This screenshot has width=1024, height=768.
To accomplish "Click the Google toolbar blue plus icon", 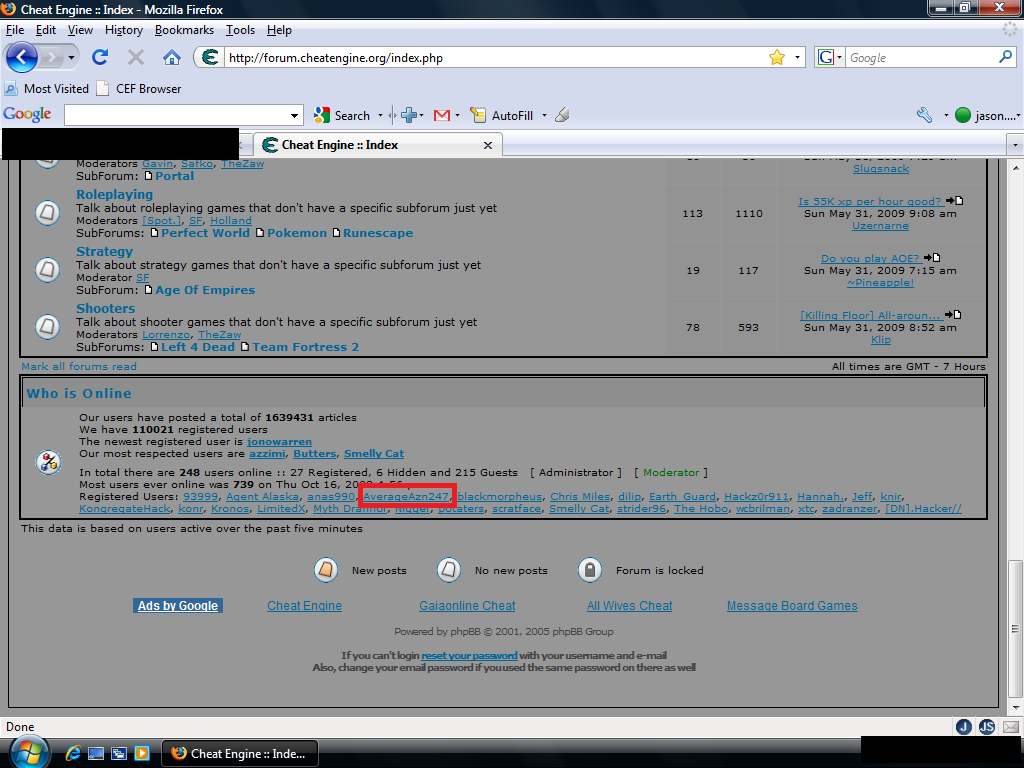I will [x=409, y=116].
